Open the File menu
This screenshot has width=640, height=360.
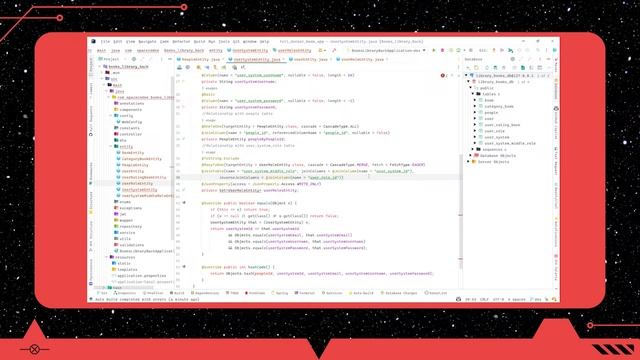(105, 42)
